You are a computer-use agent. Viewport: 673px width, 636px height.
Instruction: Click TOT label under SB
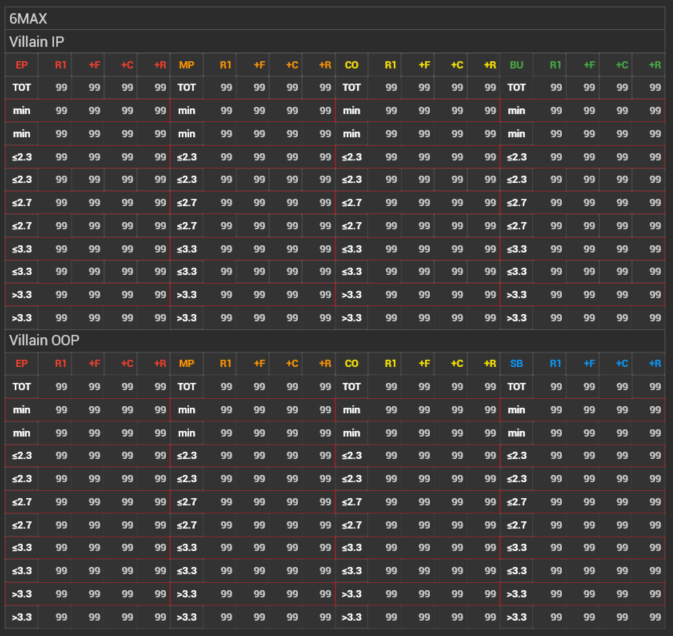[516, 387]
